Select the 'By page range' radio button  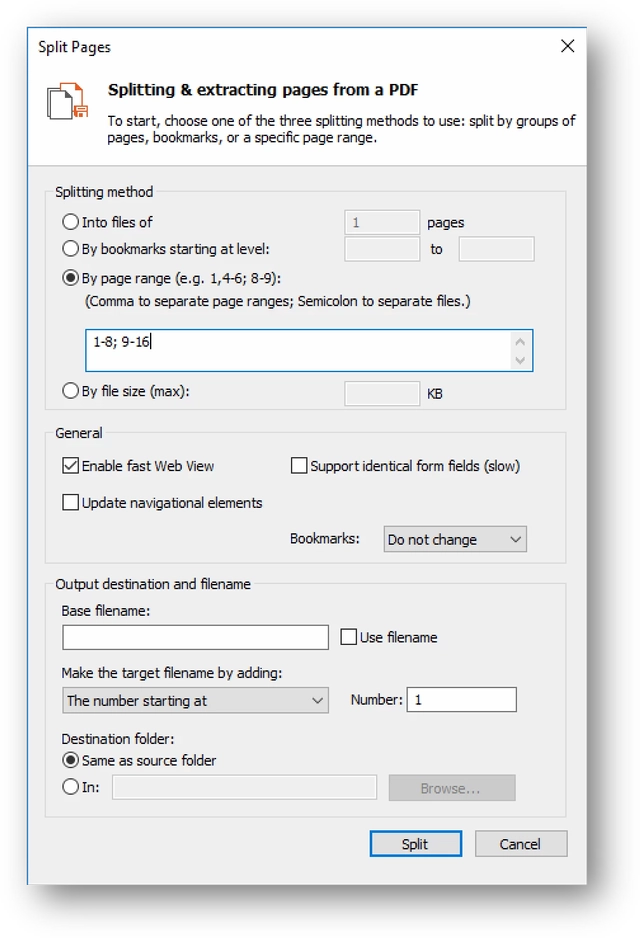[x=71, y=279]
